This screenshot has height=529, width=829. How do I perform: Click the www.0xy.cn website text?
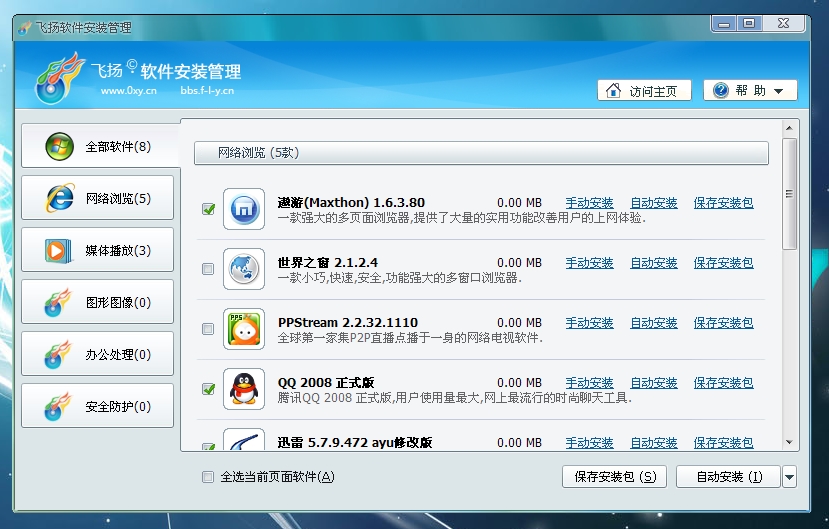coord(128,91)
